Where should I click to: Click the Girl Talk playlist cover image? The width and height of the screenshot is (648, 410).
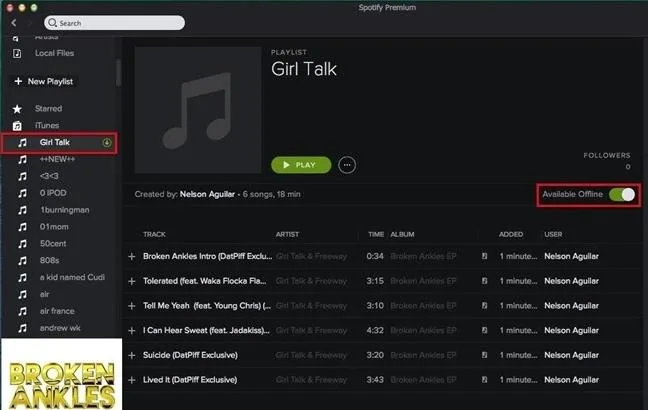coord(198,110)
